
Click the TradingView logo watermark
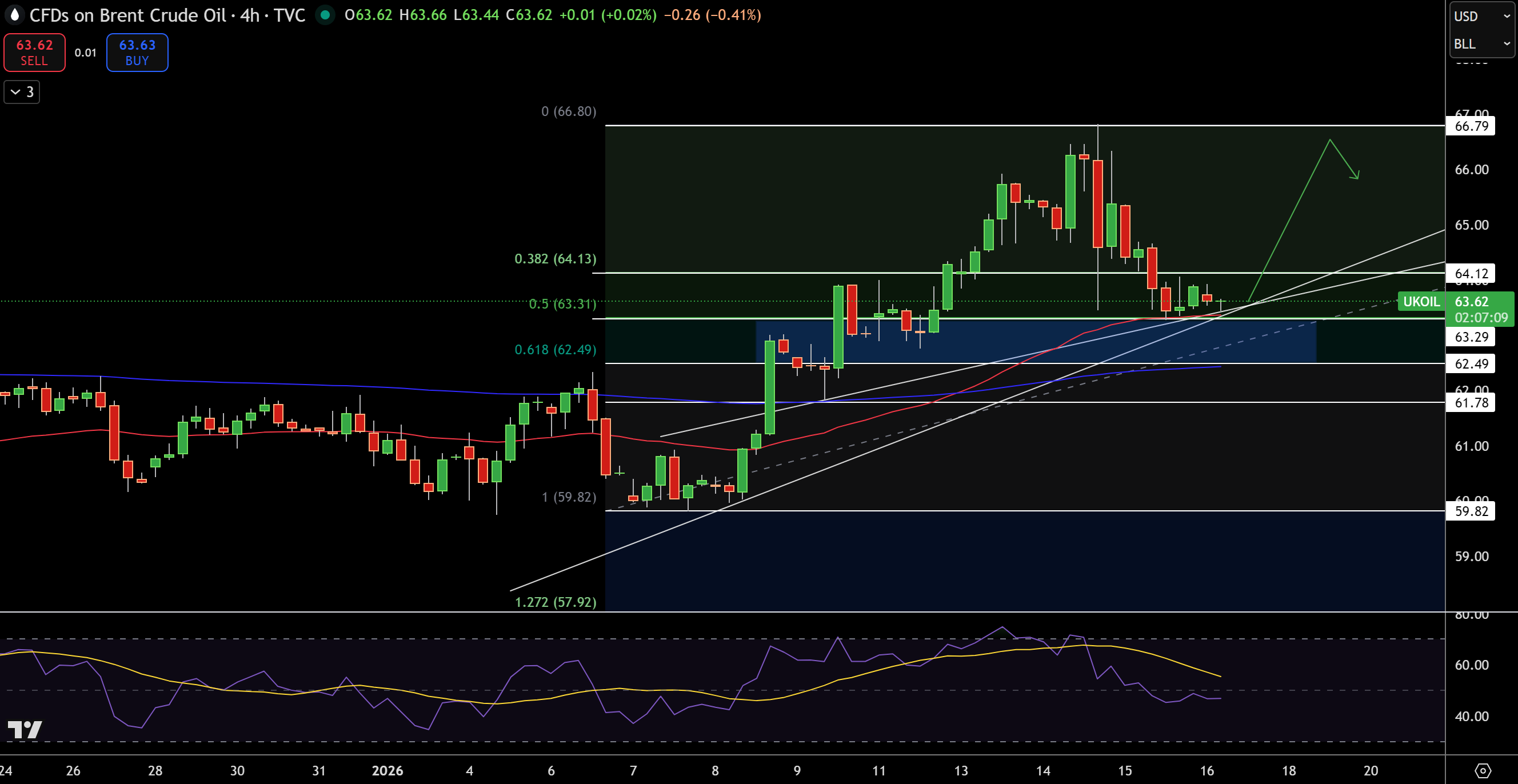25,730
